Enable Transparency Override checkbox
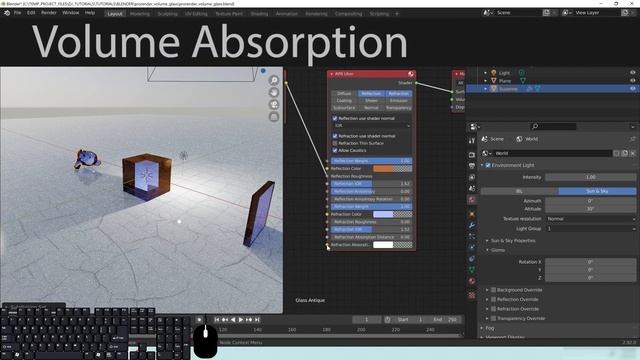Image resolution: width=640 pixels, height=360 pixels. (x=493, y=318)
